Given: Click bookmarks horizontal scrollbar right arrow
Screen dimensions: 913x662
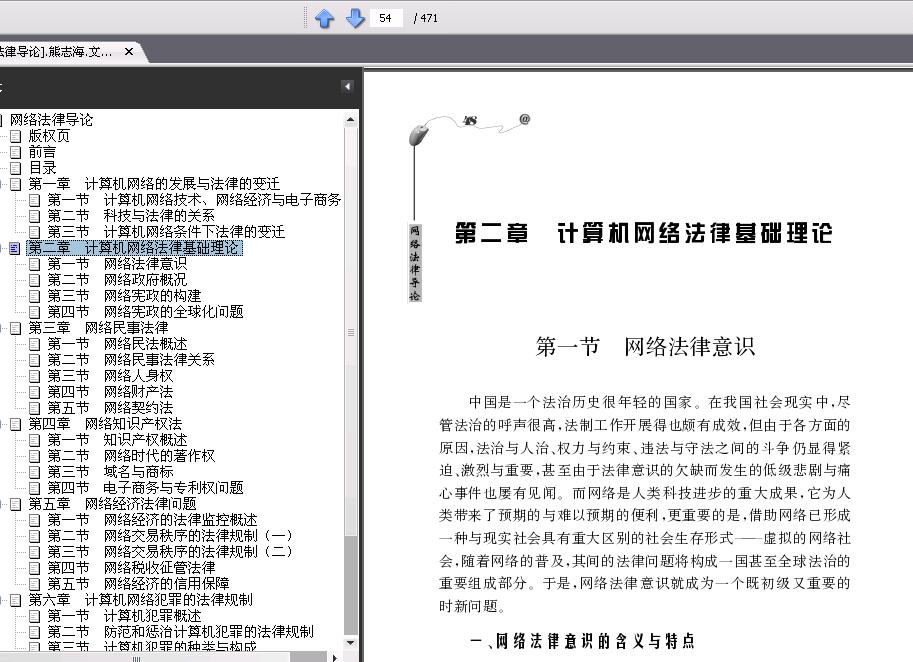Looking at the screenshot, I should 335,658.
